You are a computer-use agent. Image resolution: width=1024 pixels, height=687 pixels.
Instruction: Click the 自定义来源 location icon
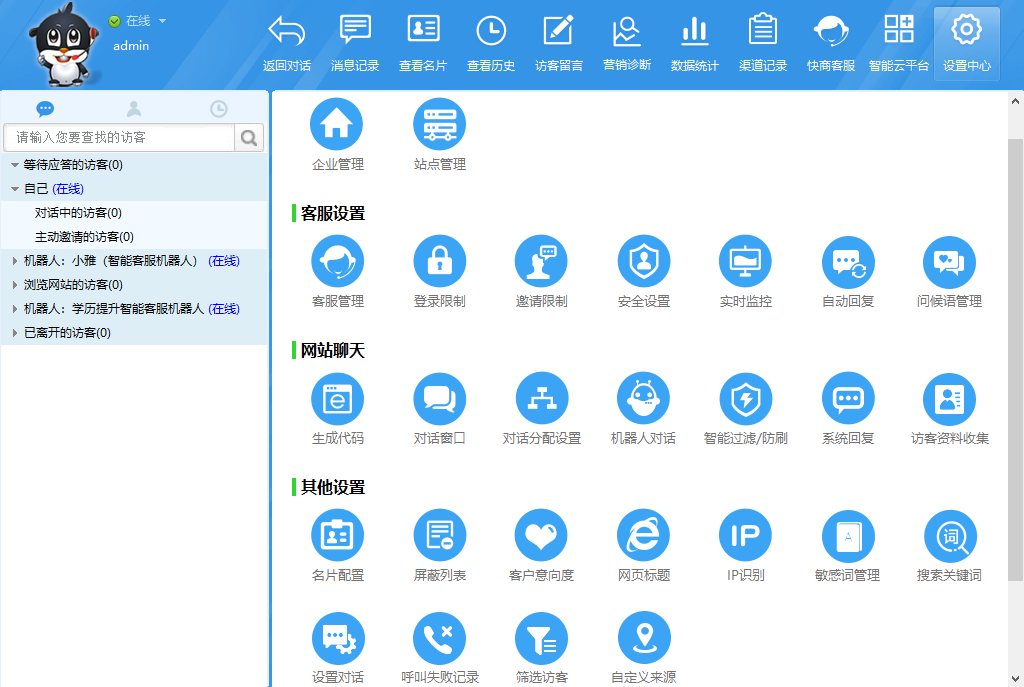[643, 638]
